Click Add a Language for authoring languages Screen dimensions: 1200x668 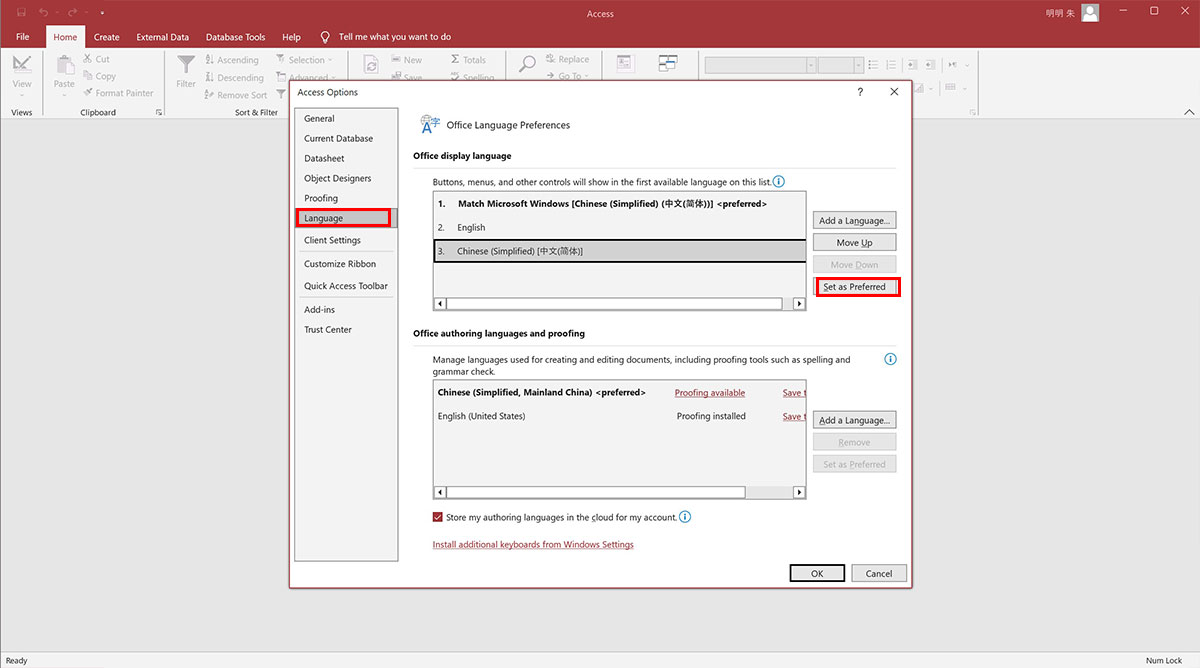point(854,420)
